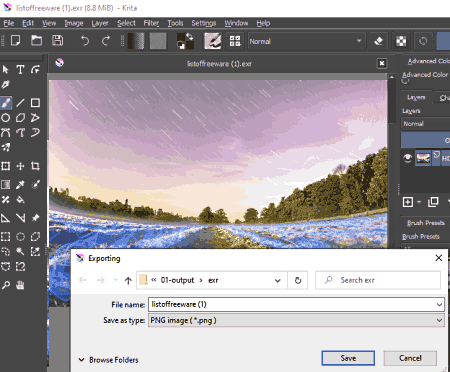Click Save in the Exporting dialog

[x=348, y=358]
